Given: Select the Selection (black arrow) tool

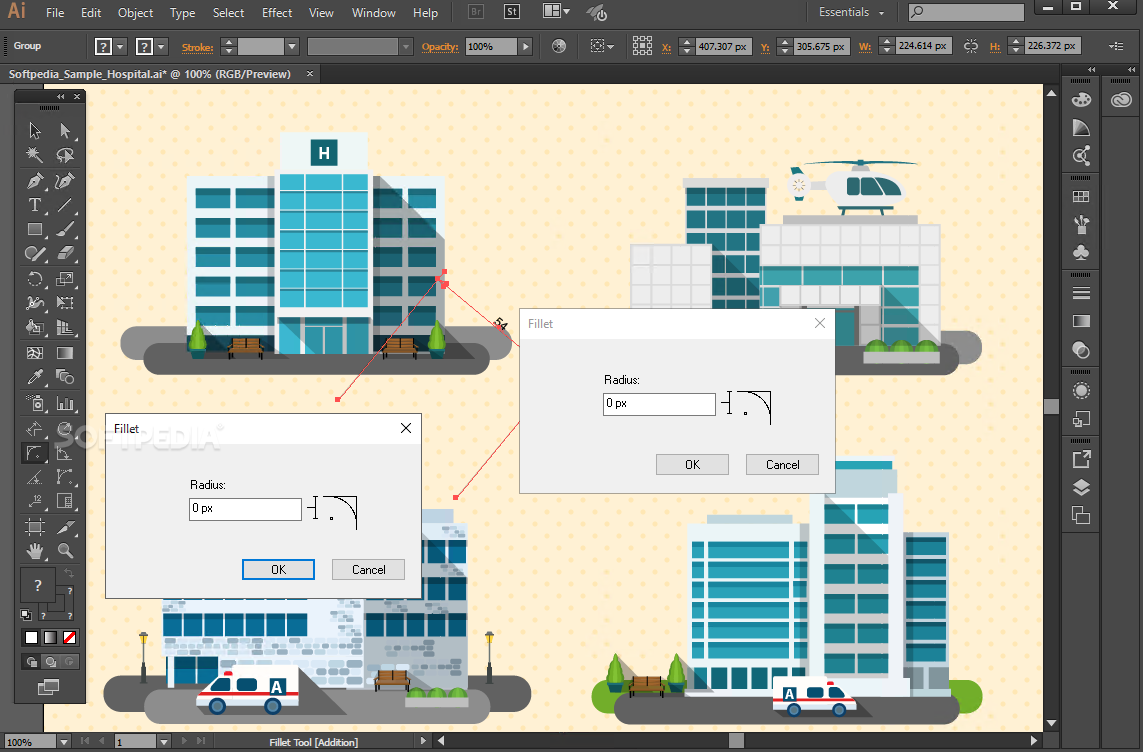Looking at the screenshot, I should tap(34, 130).
